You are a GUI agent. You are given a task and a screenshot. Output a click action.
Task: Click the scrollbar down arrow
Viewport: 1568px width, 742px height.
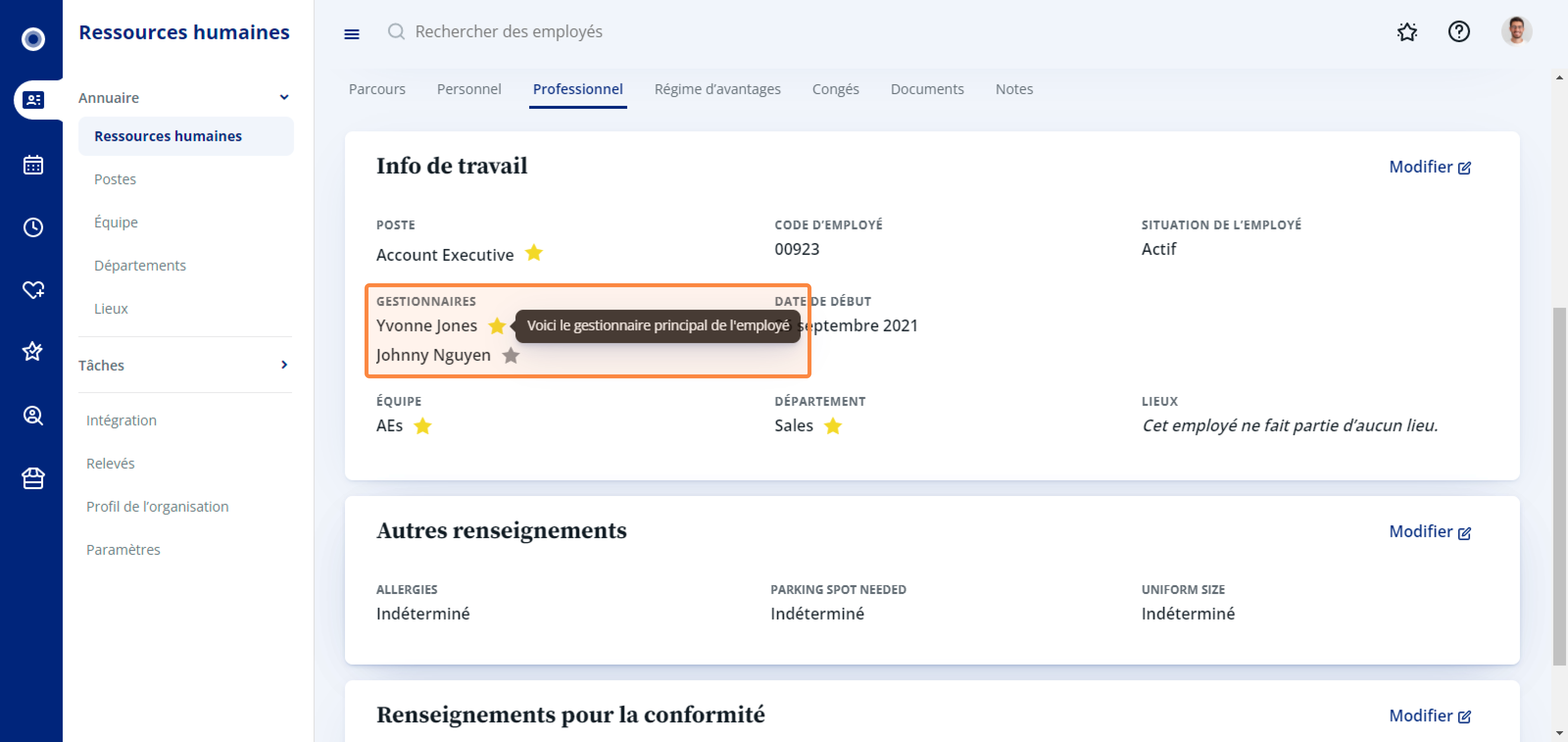(x=1559, y=734)
